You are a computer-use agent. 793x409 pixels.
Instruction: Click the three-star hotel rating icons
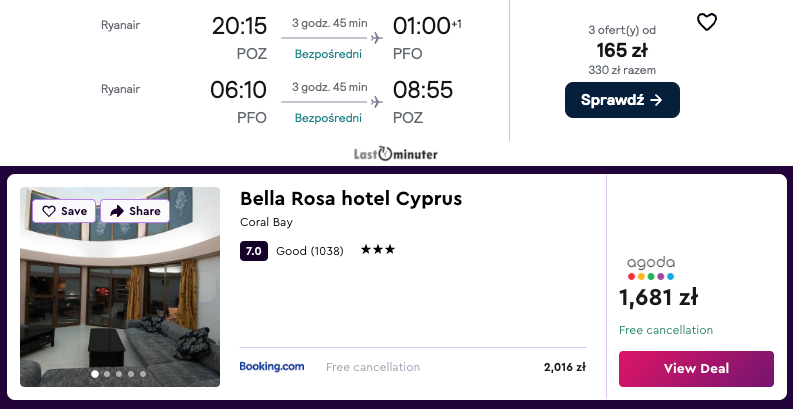[x=378, y=250]
